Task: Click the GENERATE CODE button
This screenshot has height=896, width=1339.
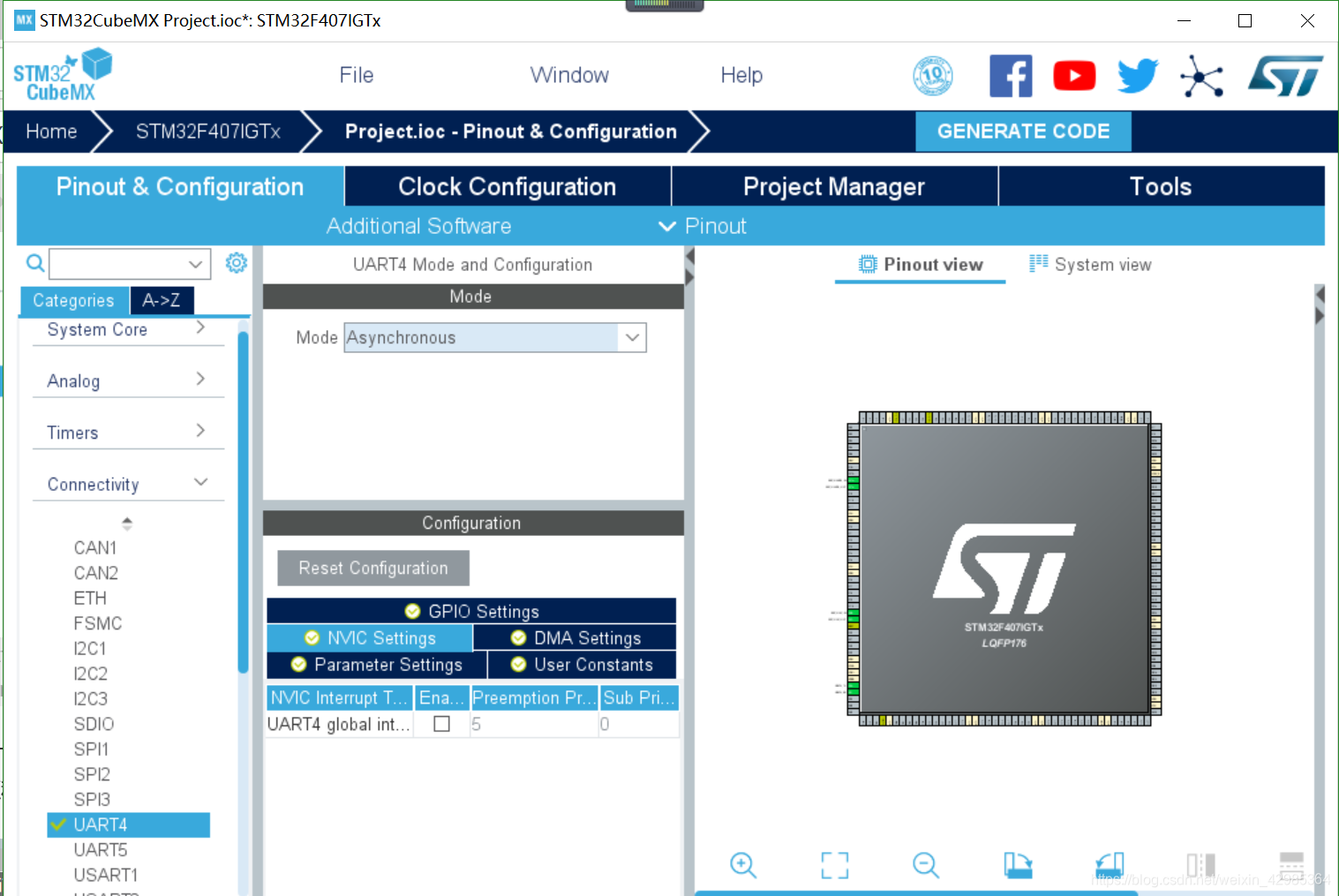Action: 1024,132
